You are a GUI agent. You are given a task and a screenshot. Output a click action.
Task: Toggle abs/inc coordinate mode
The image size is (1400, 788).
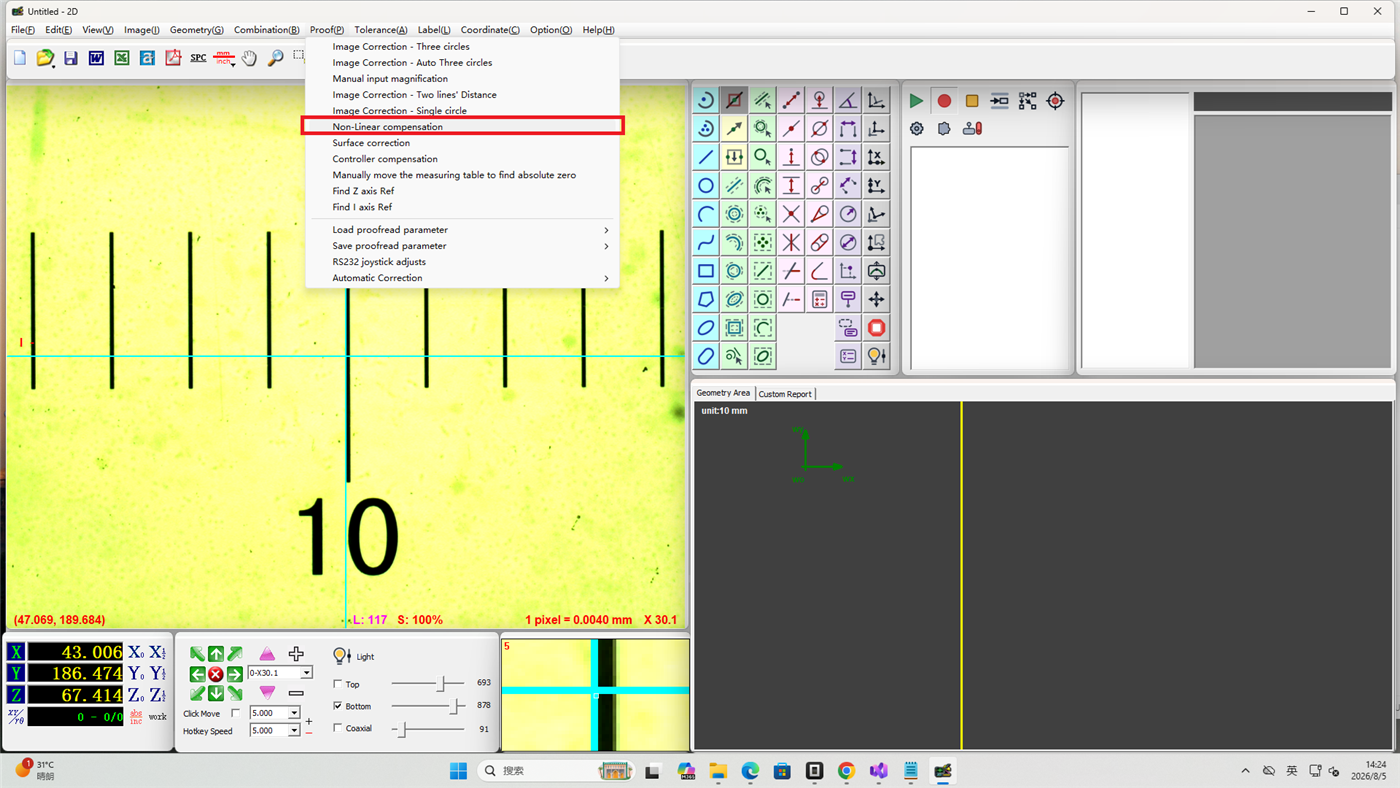coord(136,717)
